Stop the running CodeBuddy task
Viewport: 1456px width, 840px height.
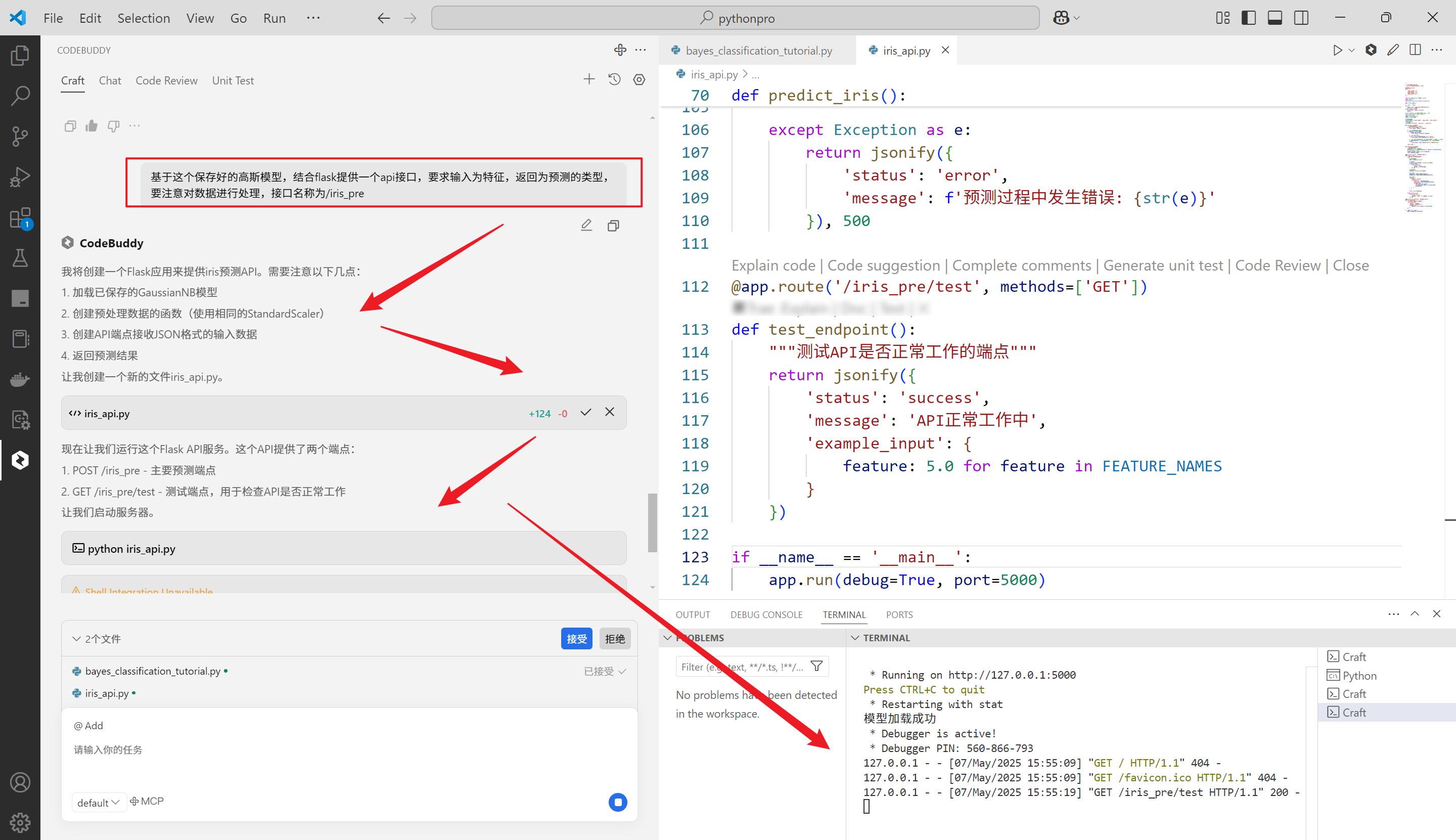tap(618, 802)
